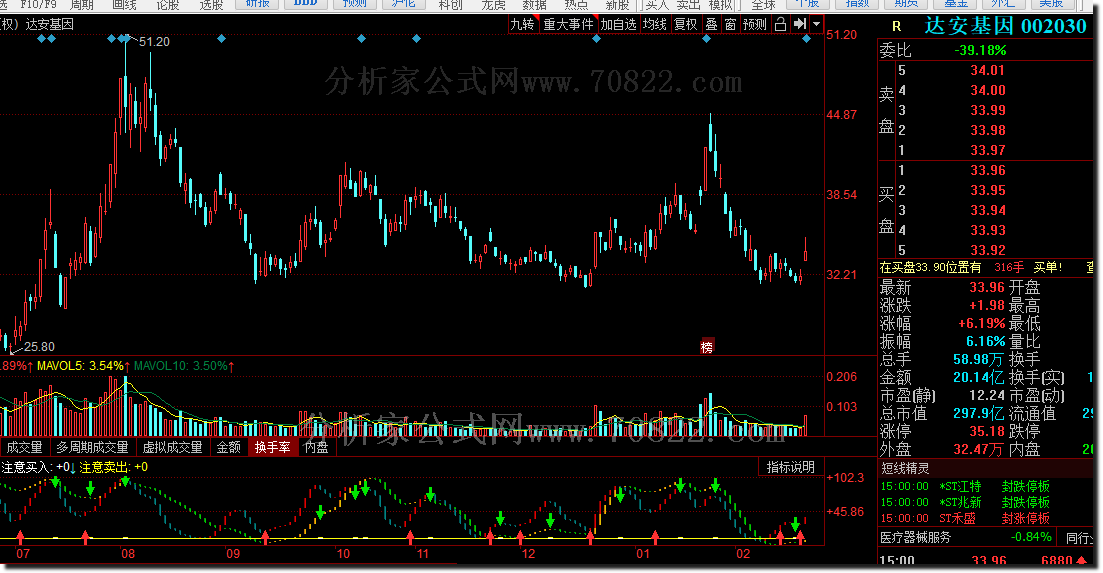
Task: Click sell level 1 price 33.97
Action: point(988,150)
